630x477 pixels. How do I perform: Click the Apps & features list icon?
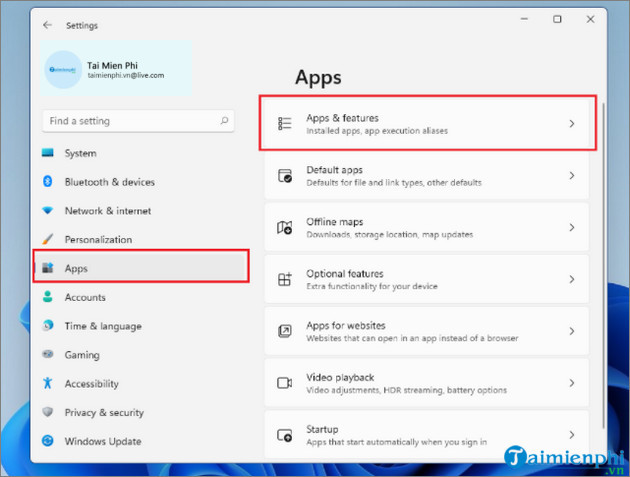pyautogui.click(x=284, y=123)
